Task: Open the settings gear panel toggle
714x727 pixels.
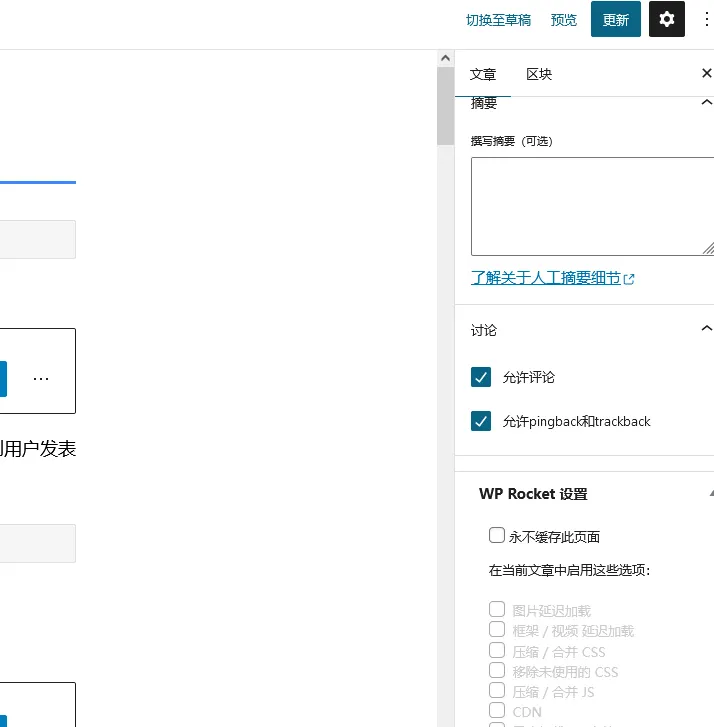Action: click(x=666, y=19)
